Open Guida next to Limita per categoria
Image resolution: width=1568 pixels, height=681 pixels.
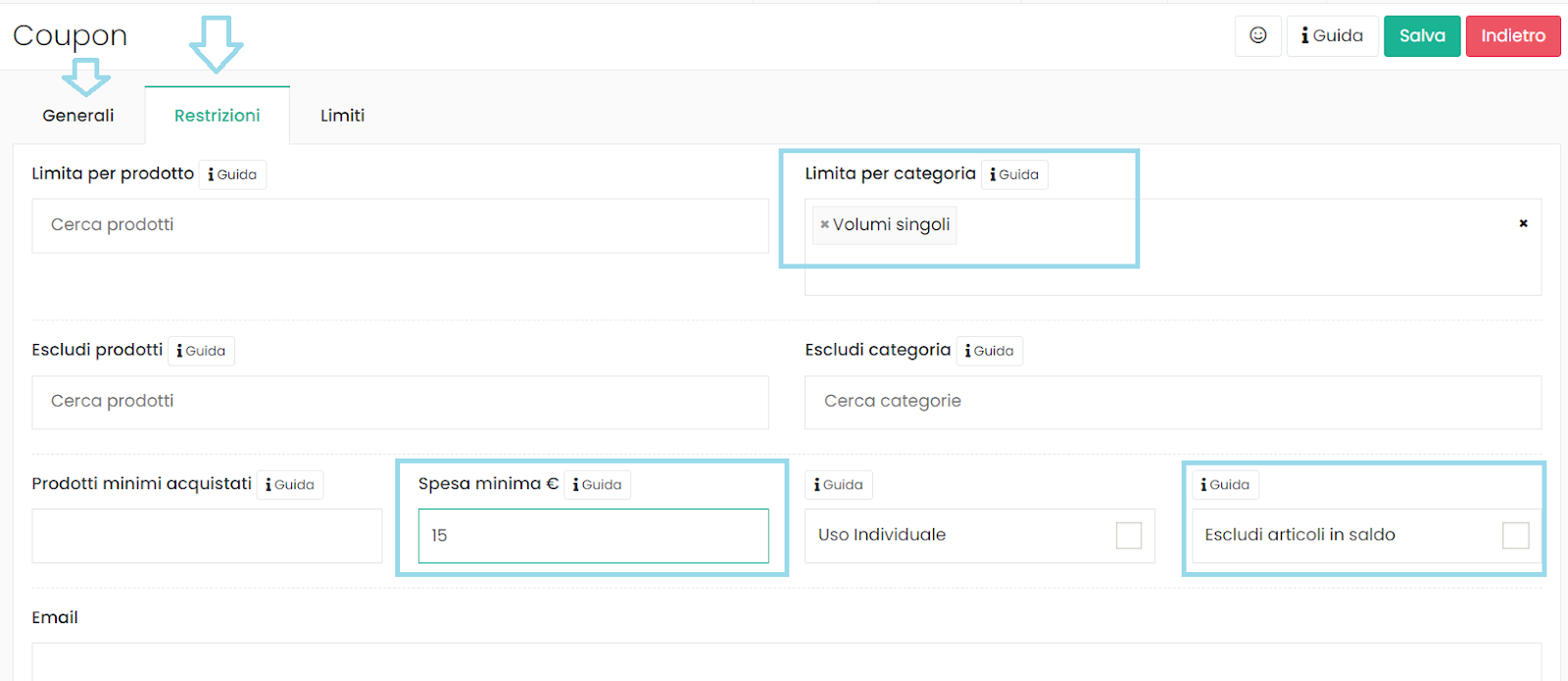(1014, 174)
